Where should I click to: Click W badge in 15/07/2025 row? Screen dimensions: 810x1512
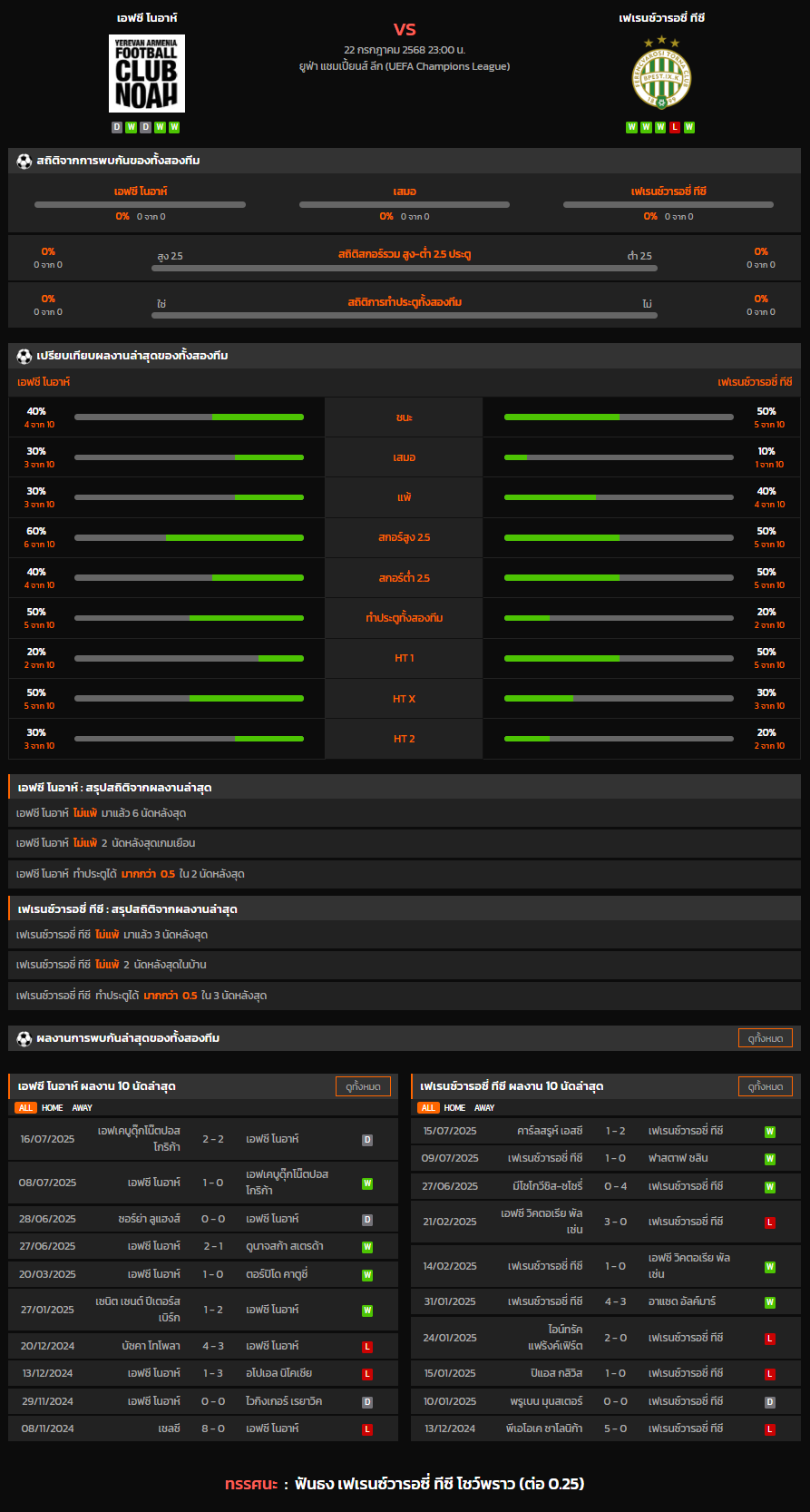point(770,1132)
